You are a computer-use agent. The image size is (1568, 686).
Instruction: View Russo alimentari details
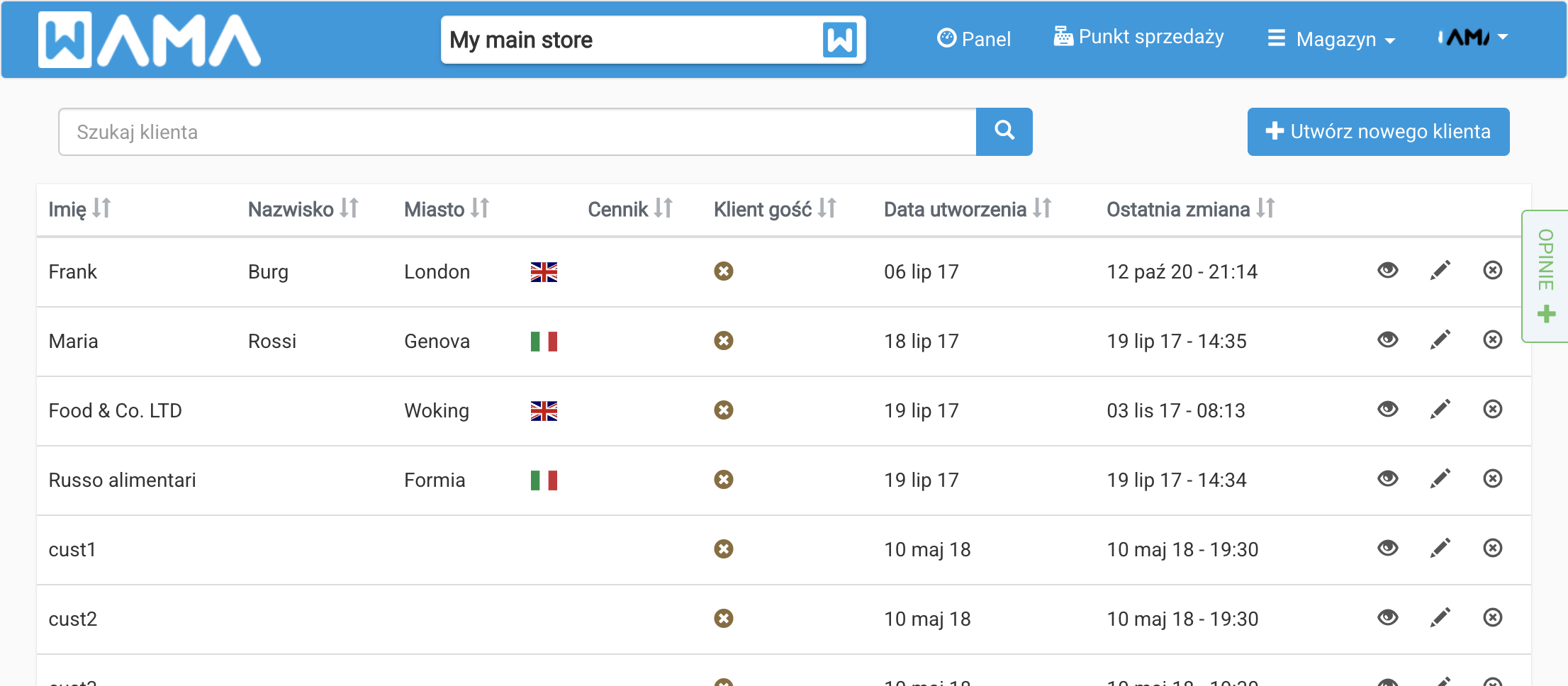[x=1387, y=478]
